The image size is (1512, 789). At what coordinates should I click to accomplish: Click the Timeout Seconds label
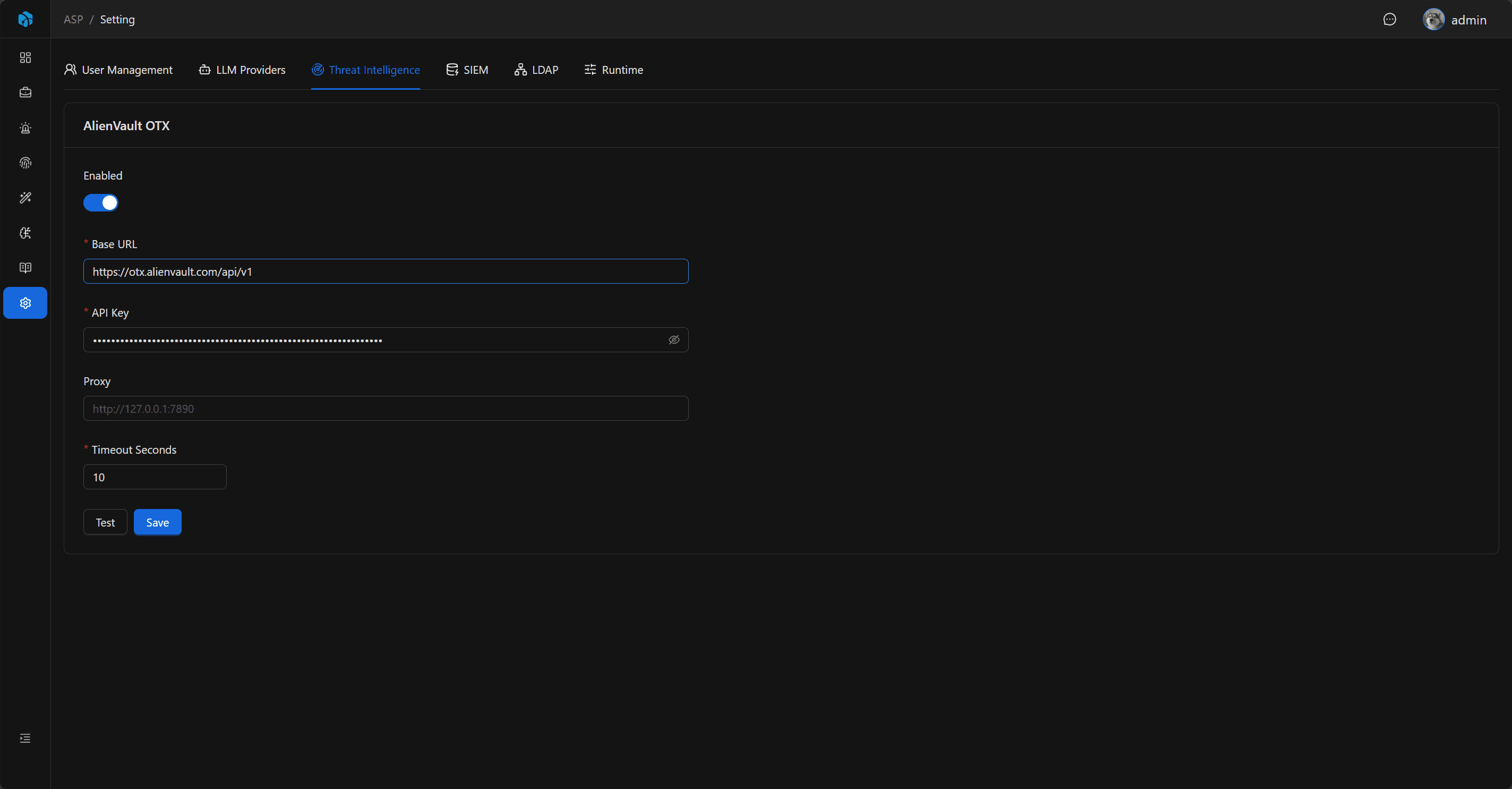coord(134,449)
